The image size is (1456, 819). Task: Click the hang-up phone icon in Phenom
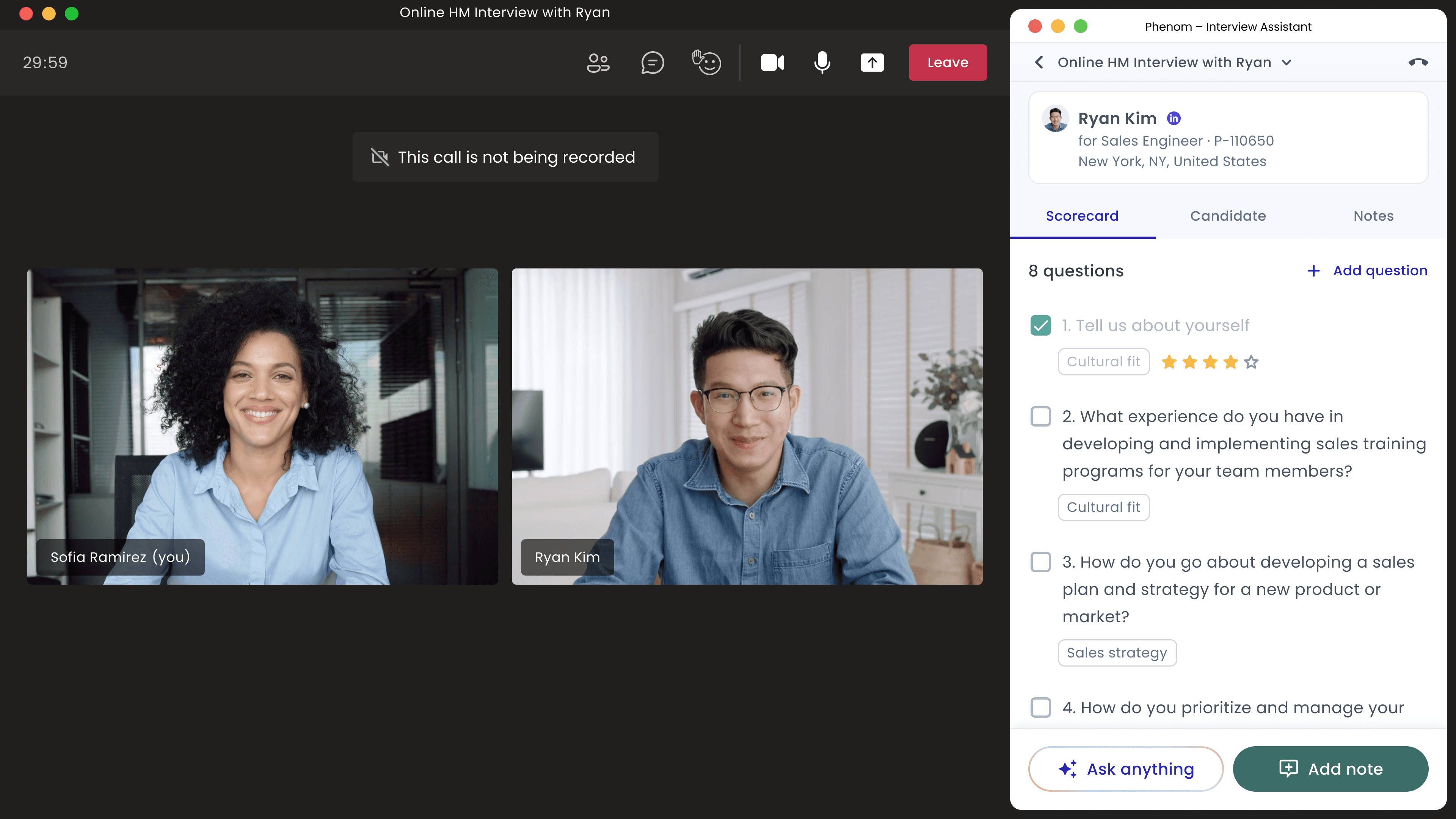(1418, 62)
